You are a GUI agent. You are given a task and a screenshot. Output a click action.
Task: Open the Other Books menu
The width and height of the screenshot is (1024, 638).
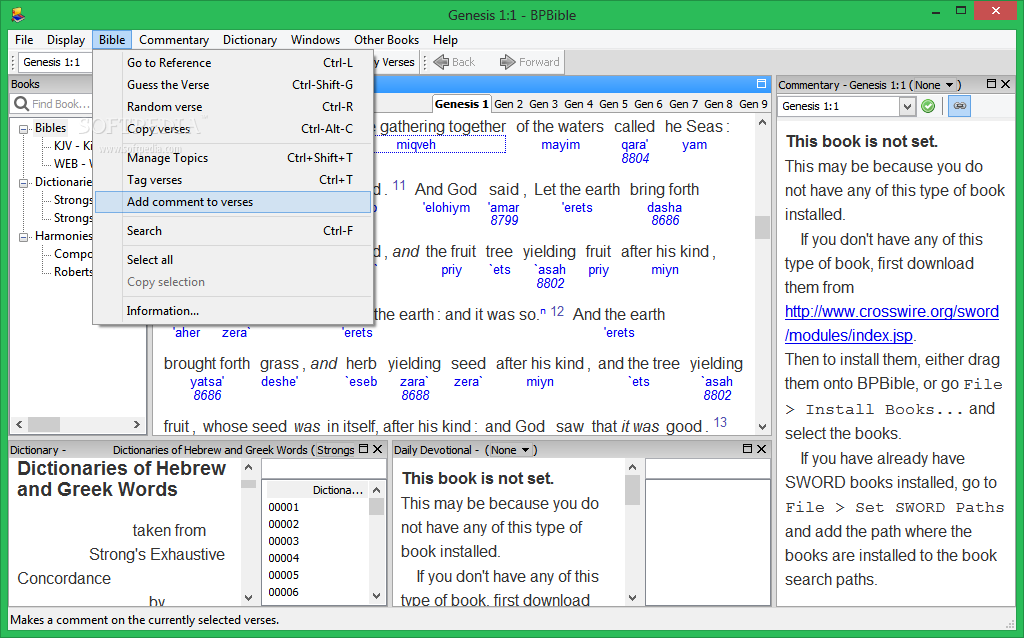[387, 40]
